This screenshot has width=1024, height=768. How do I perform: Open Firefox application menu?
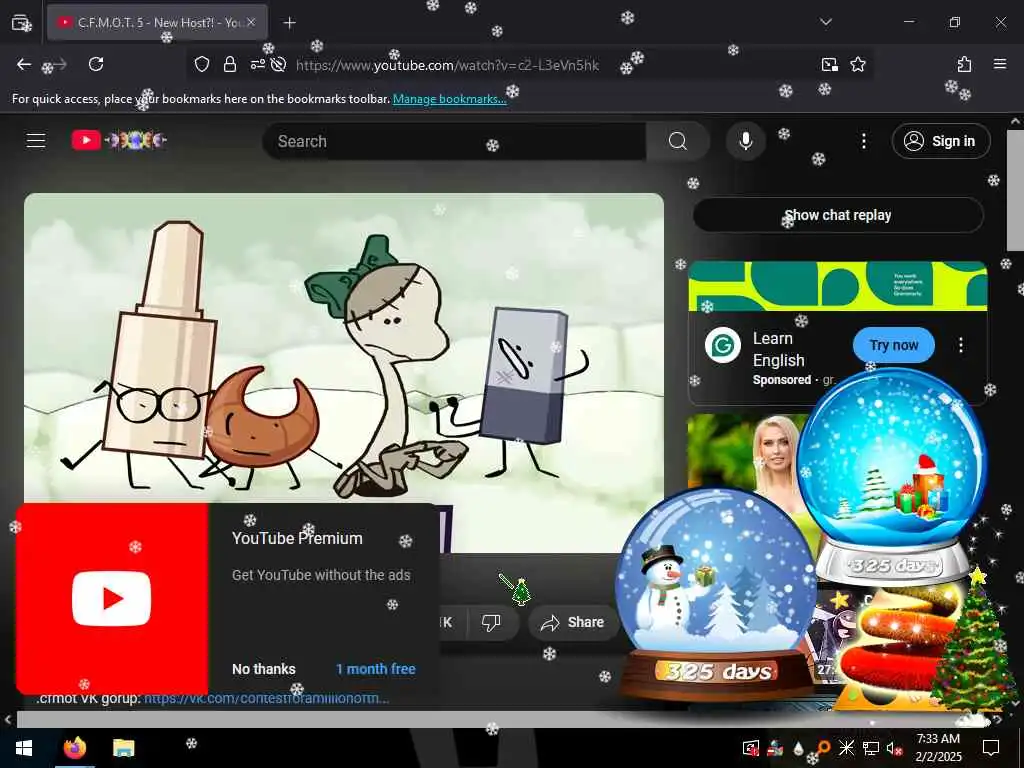coord(1000,64)
